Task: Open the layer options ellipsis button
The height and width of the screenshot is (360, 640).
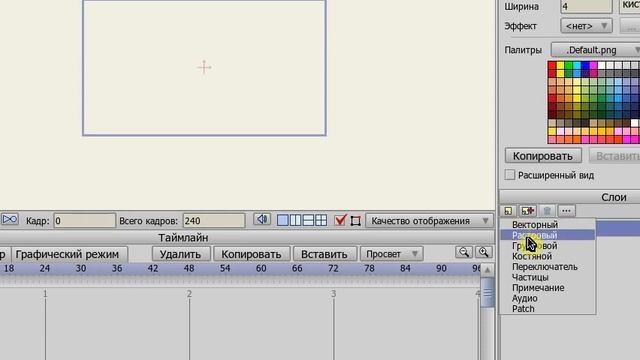Action: tap(566, 211)
